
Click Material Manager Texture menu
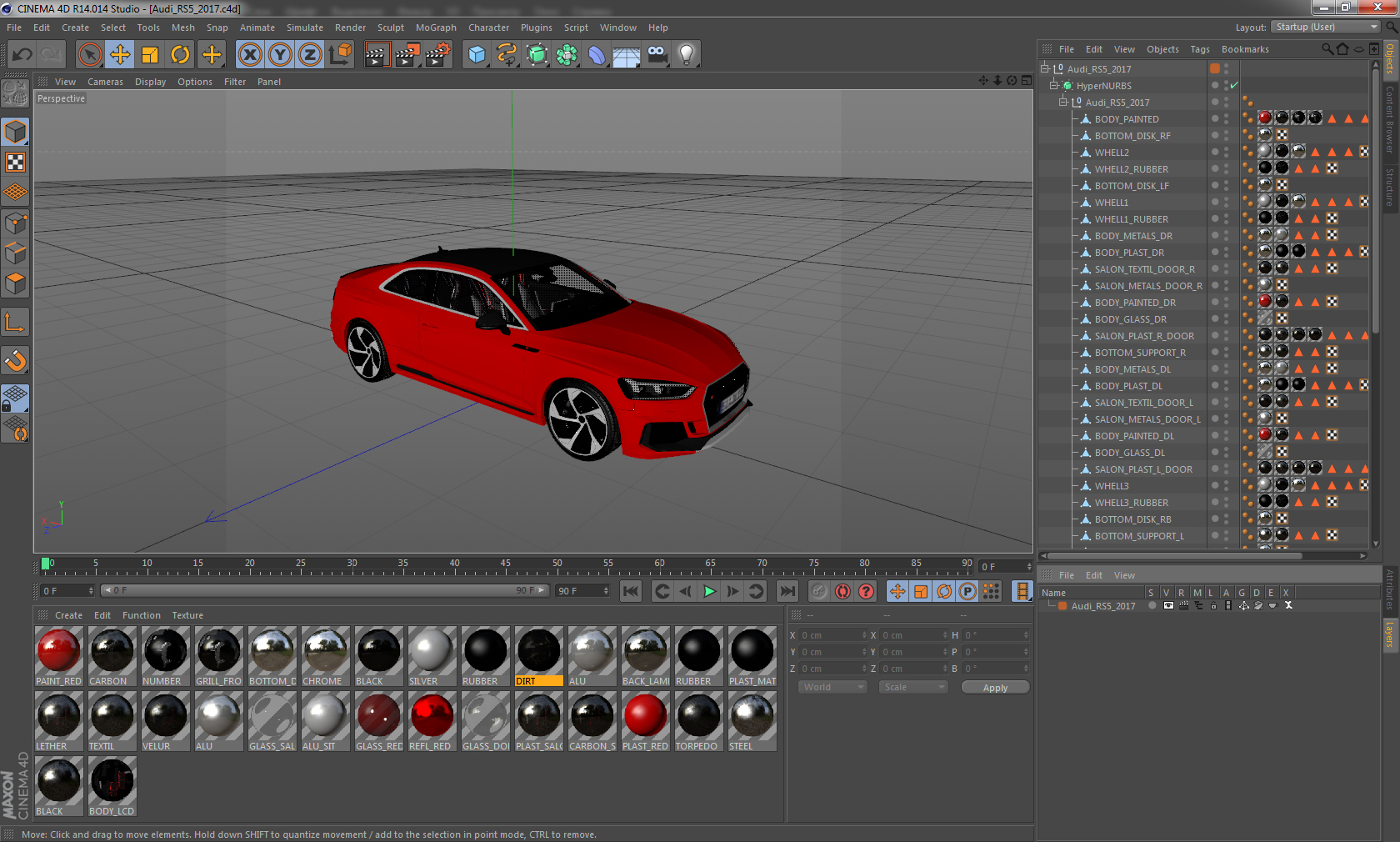point(187,615)
